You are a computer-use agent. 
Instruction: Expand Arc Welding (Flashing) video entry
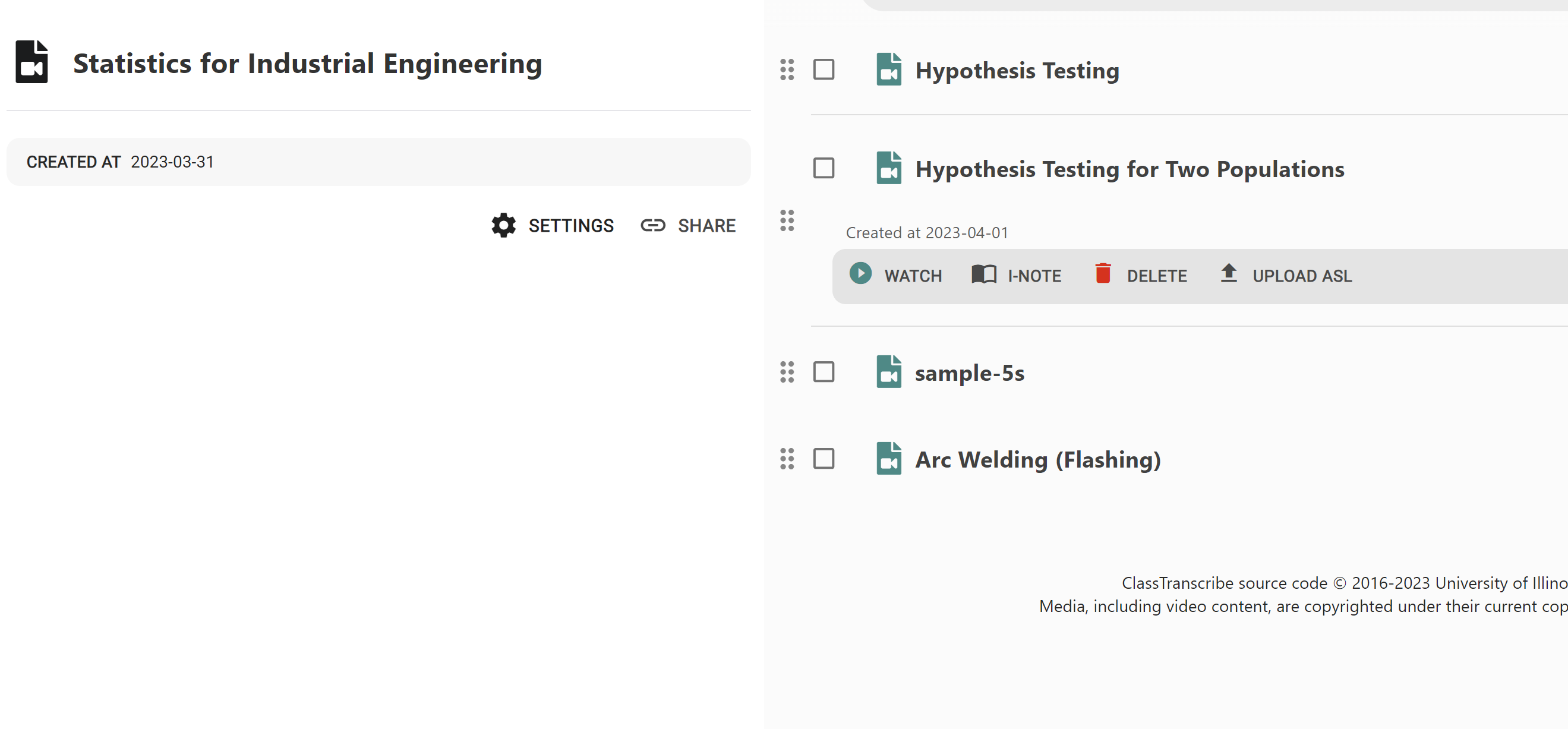pos(1037,460)
